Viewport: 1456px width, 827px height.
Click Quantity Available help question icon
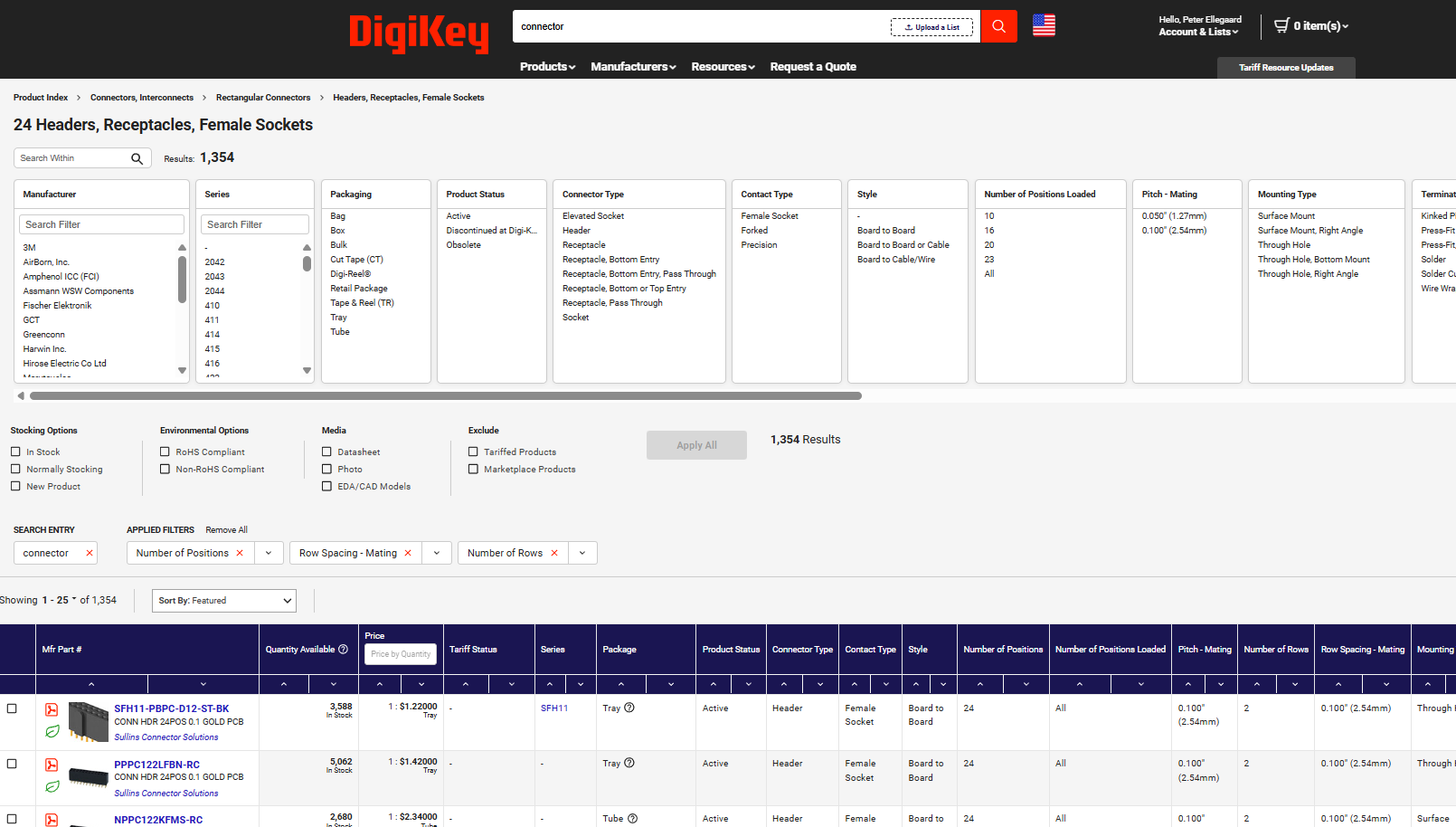pos(343,649)
